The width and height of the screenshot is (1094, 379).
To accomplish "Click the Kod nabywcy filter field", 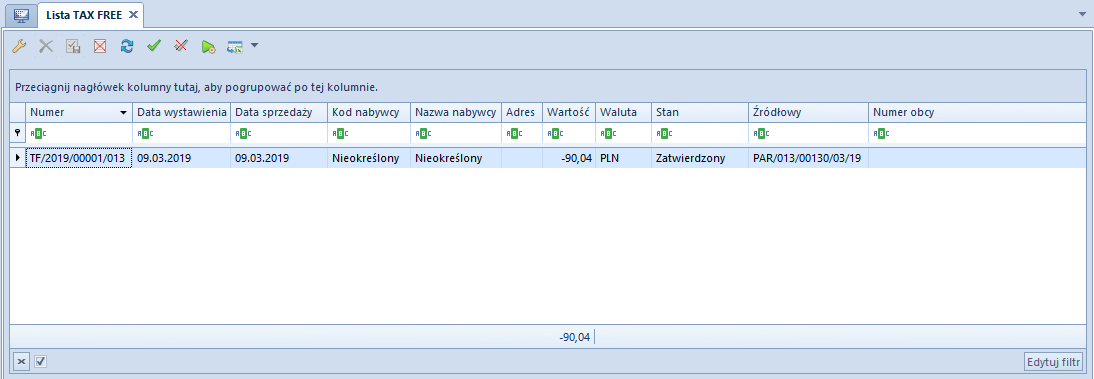I will [369, 133].
